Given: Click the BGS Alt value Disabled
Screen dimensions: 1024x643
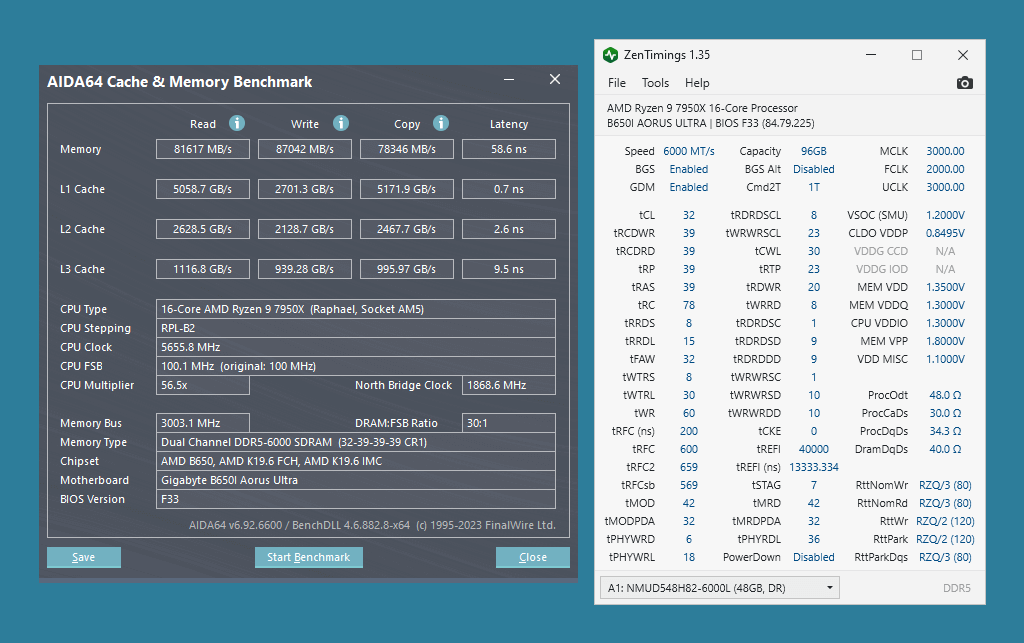Looking at the screenshot, I should (x=814, y=169).
